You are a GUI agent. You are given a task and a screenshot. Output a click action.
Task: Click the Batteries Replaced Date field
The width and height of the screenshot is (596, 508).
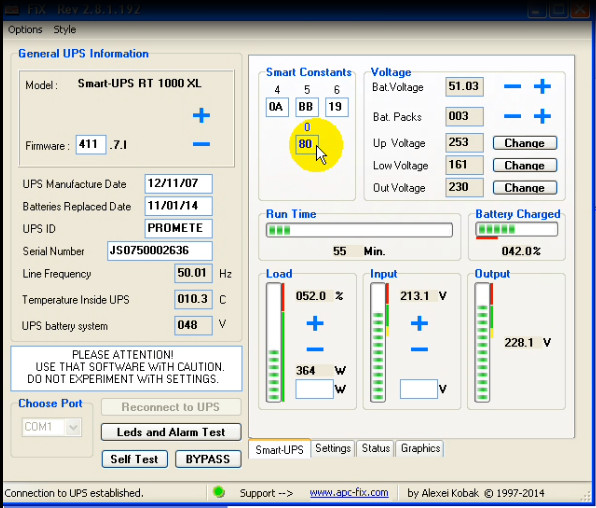178,206
